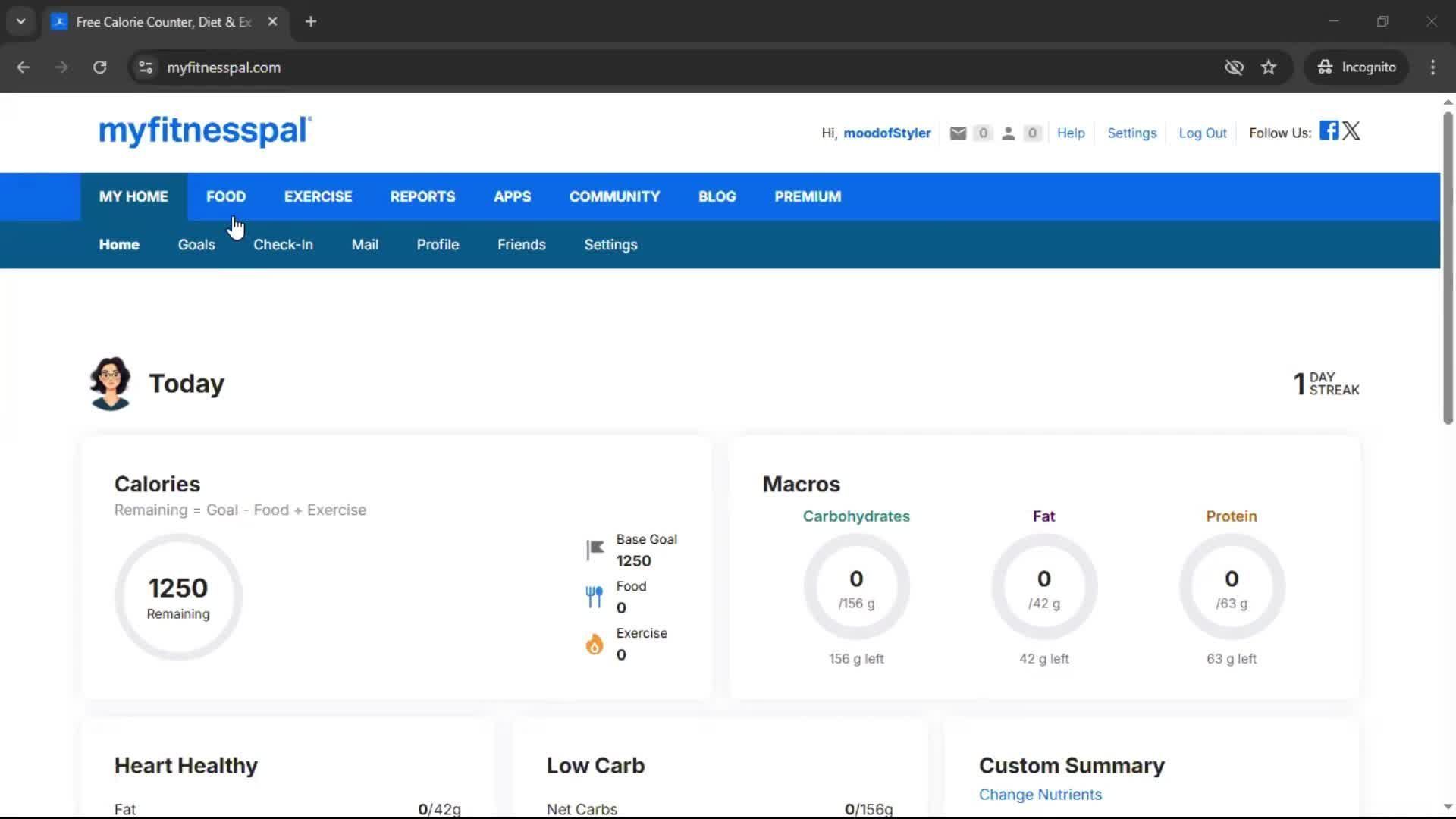1456x819 pixels.
Task: Expand the tab search dropdown arrow
Action: 21,21
